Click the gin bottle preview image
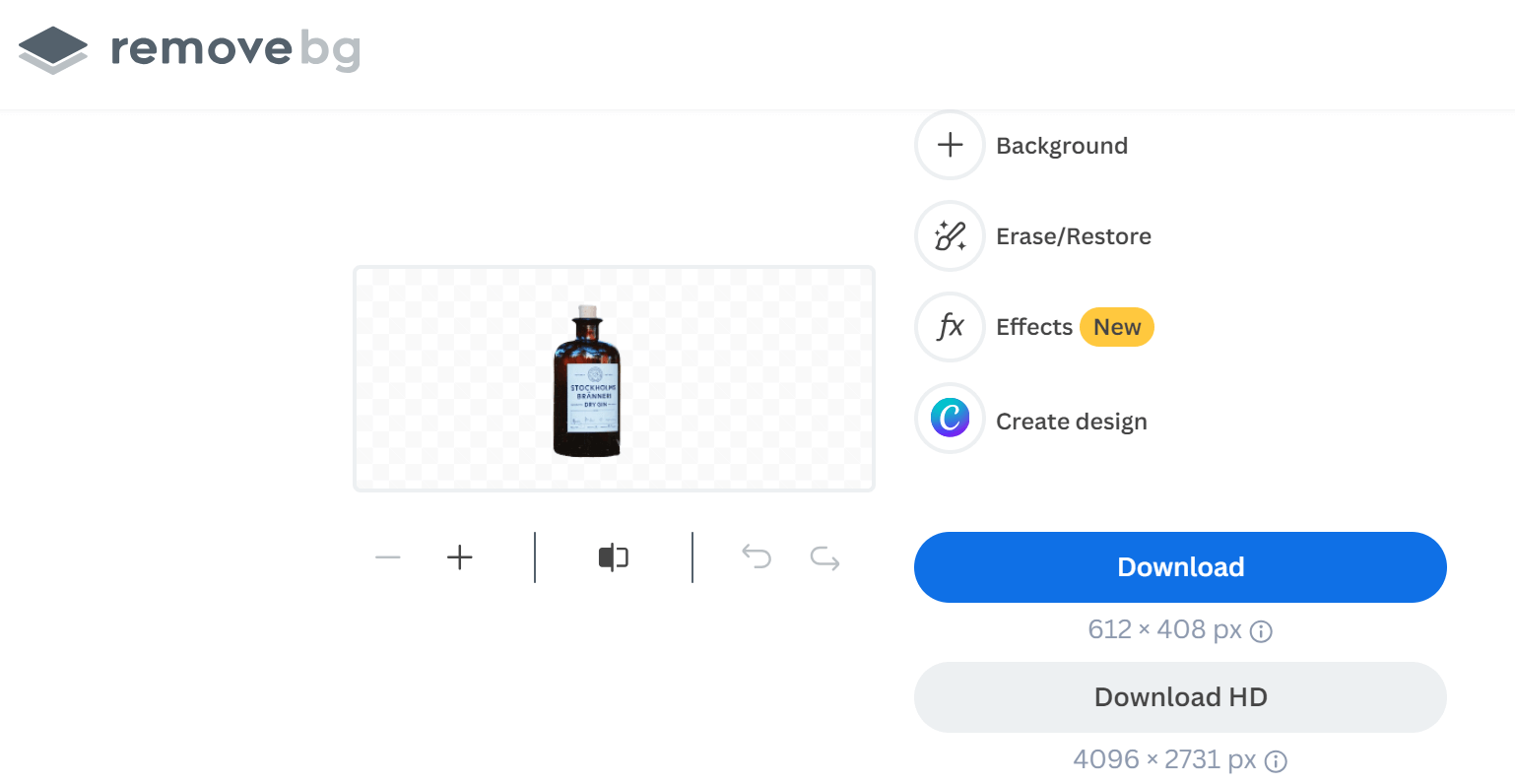 pyautogui.click(x=588, y=382)
